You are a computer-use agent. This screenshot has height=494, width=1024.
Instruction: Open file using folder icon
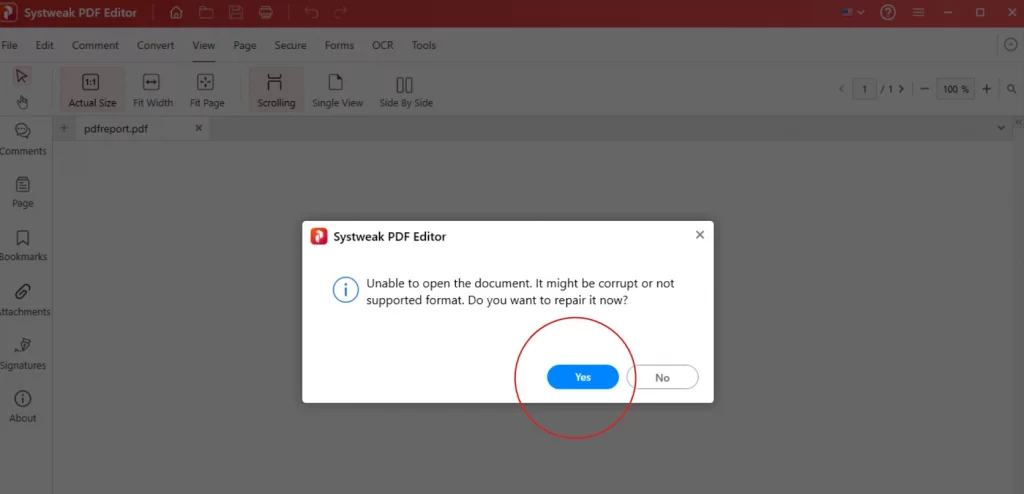(x=206, y=12)
